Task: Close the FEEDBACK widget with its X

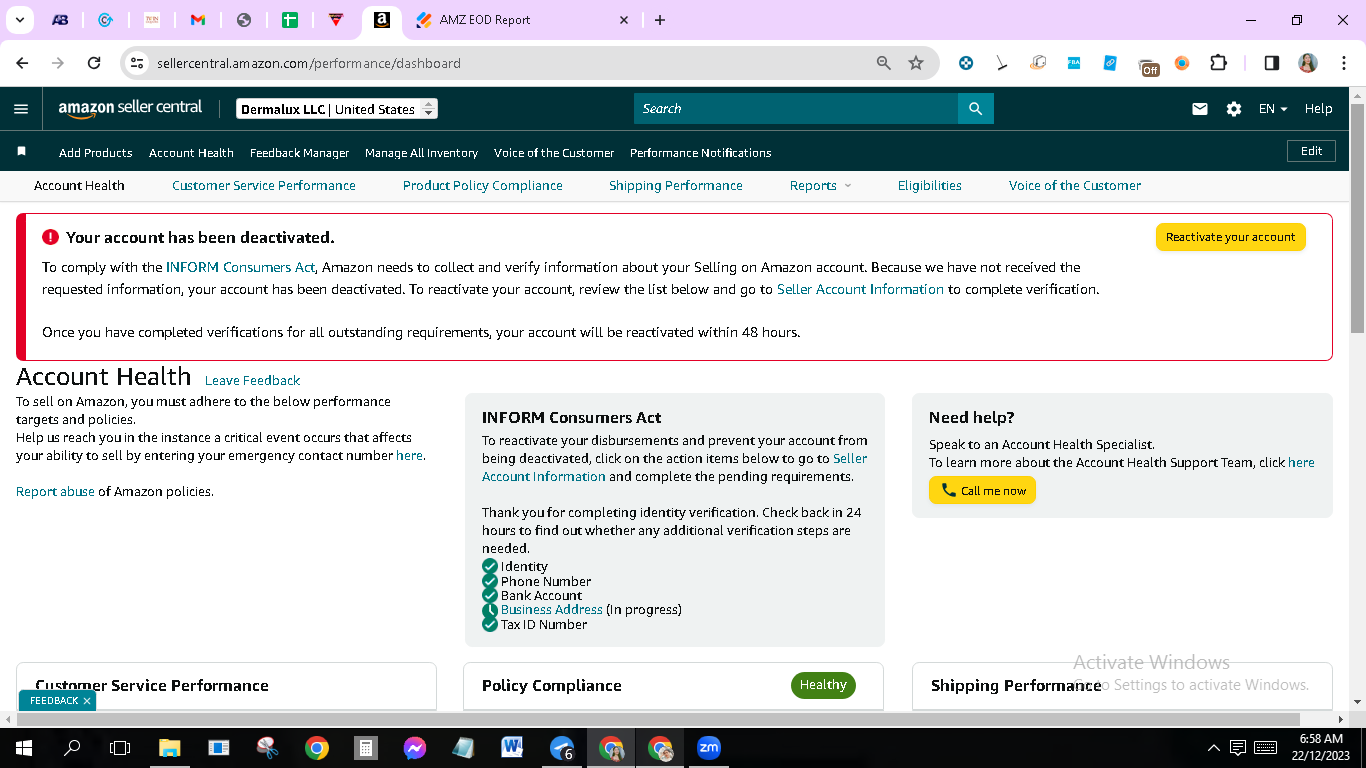Action: coord(87,701)
